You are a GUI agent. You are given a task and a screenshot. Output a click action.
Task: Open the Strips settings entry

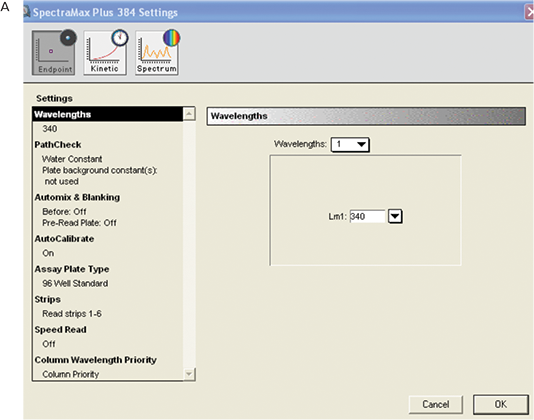coord(48,299)
